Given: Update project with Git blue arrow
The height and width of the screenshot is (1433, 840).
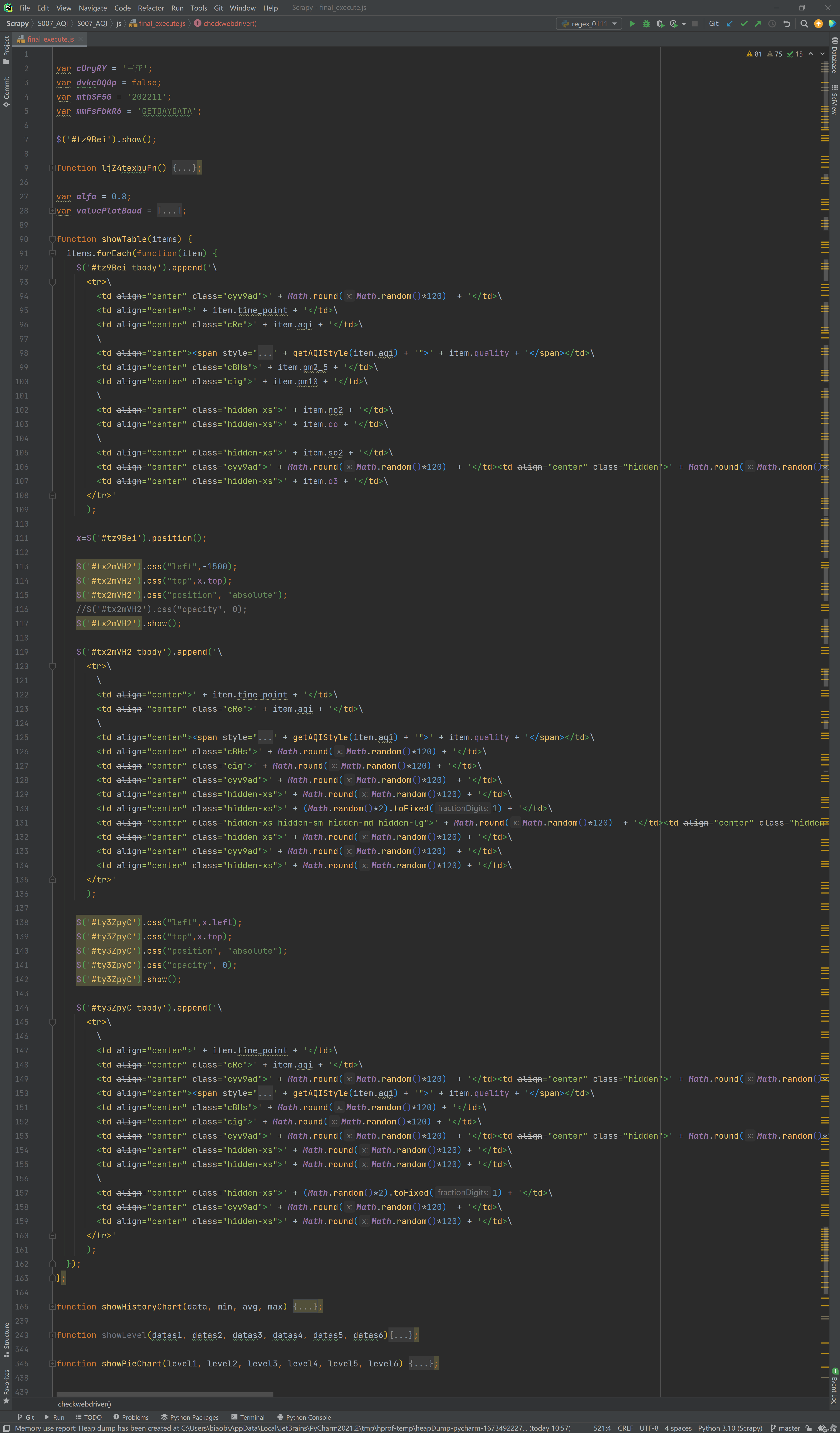Looking at the screenshot, I should tap(730, 24).
